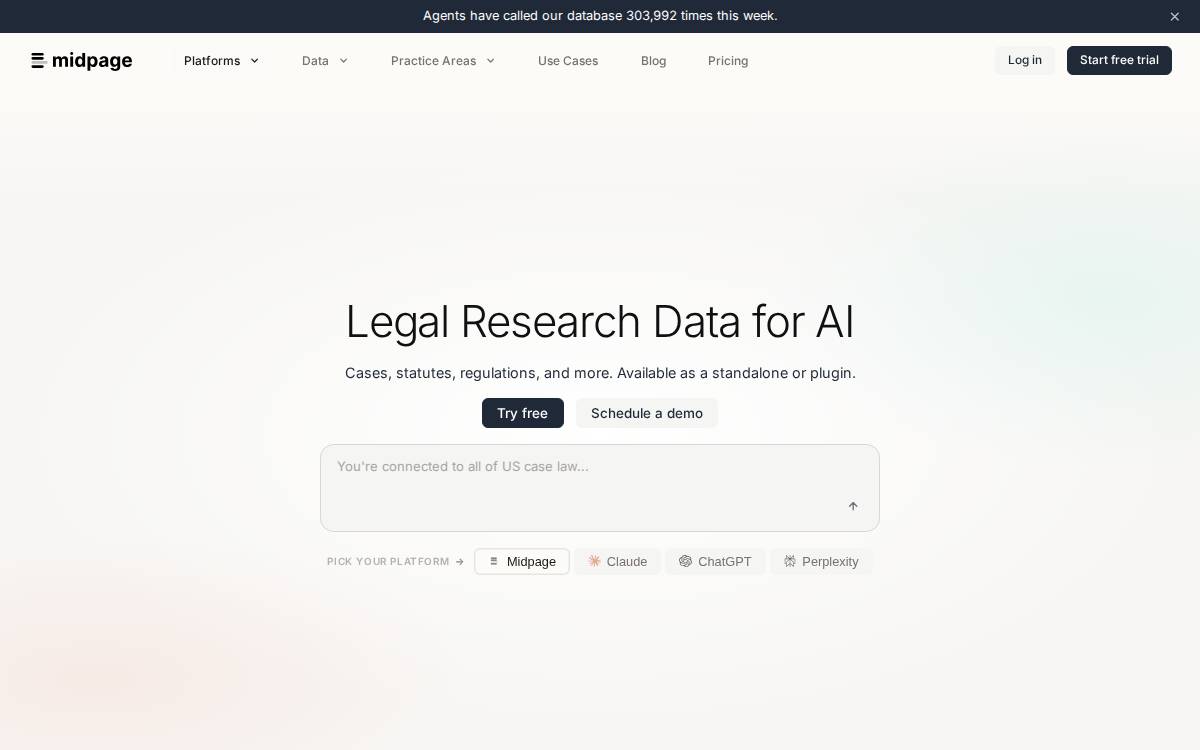This screenshot has height=750, width=1200.
Task: View the Pricing page
Action: point(728,61)
